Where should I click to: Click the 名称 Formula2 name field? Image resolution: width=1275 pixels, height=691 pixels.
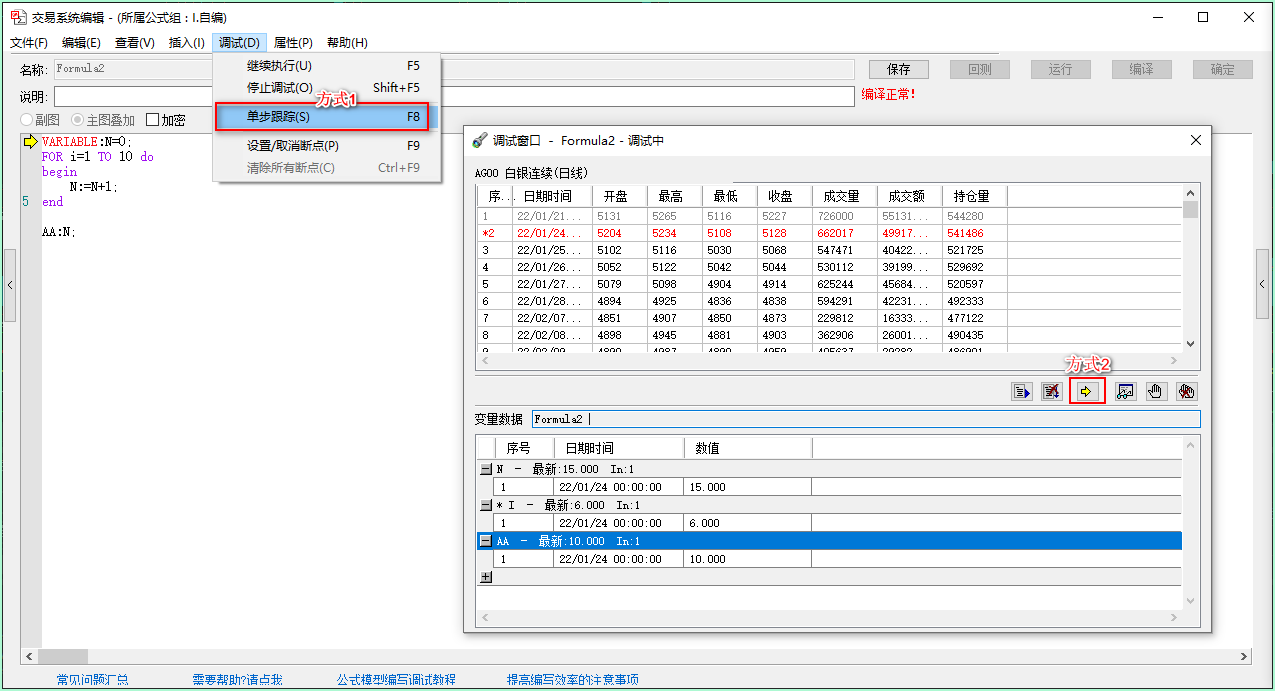click(454, 69)
